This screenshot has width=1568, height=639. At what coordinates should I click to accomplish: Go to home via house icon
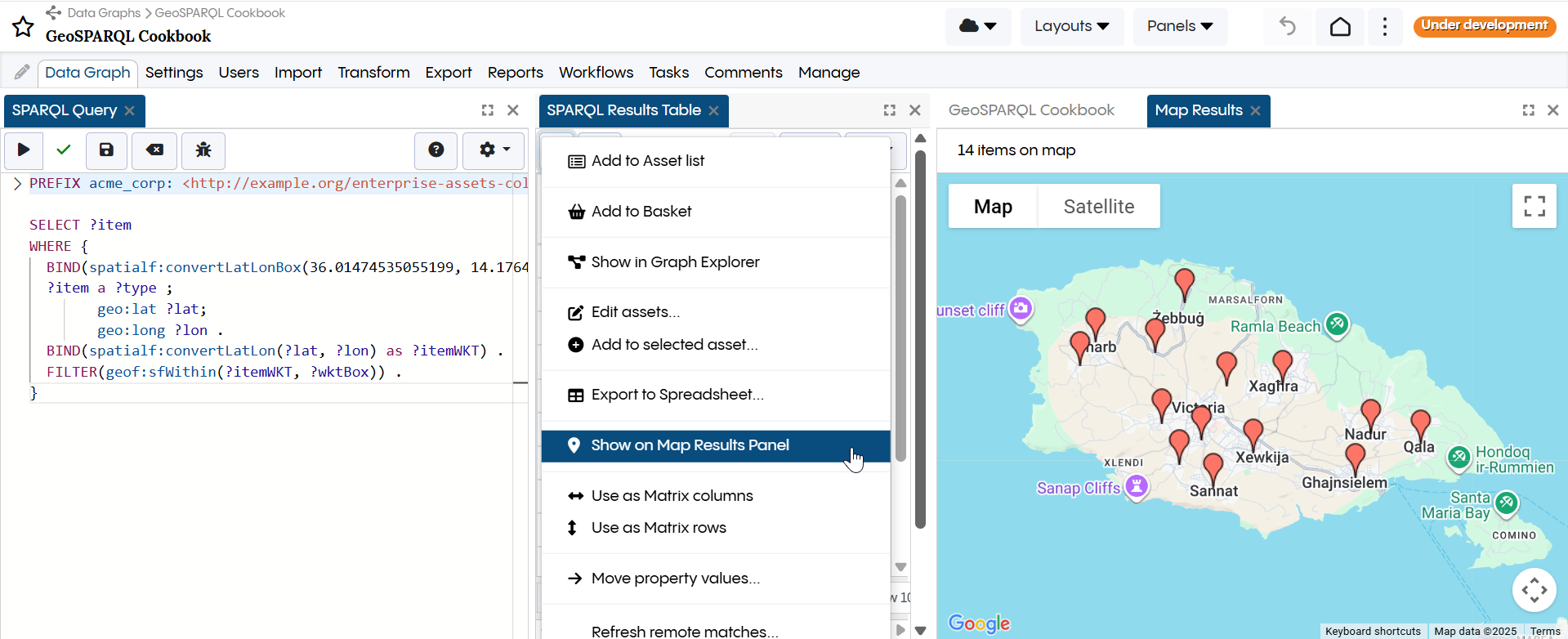point(1340,27)
